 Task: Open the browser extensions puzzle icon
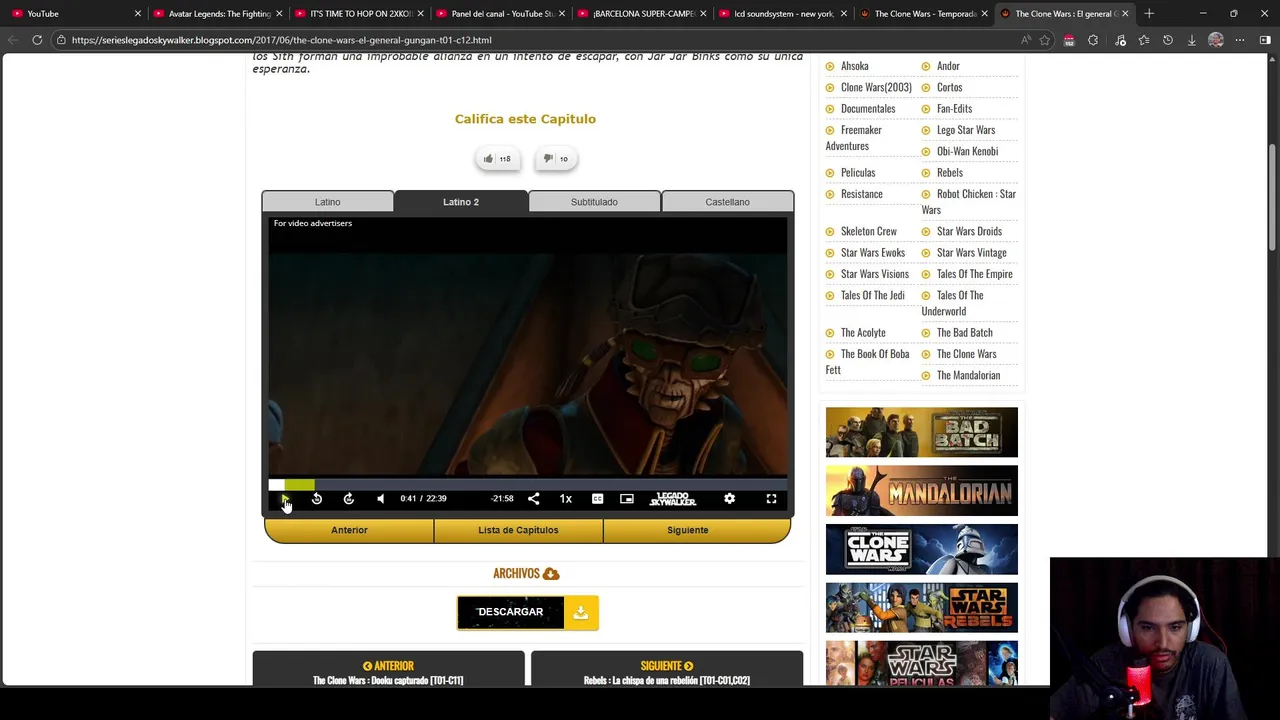coord(1093,40)
